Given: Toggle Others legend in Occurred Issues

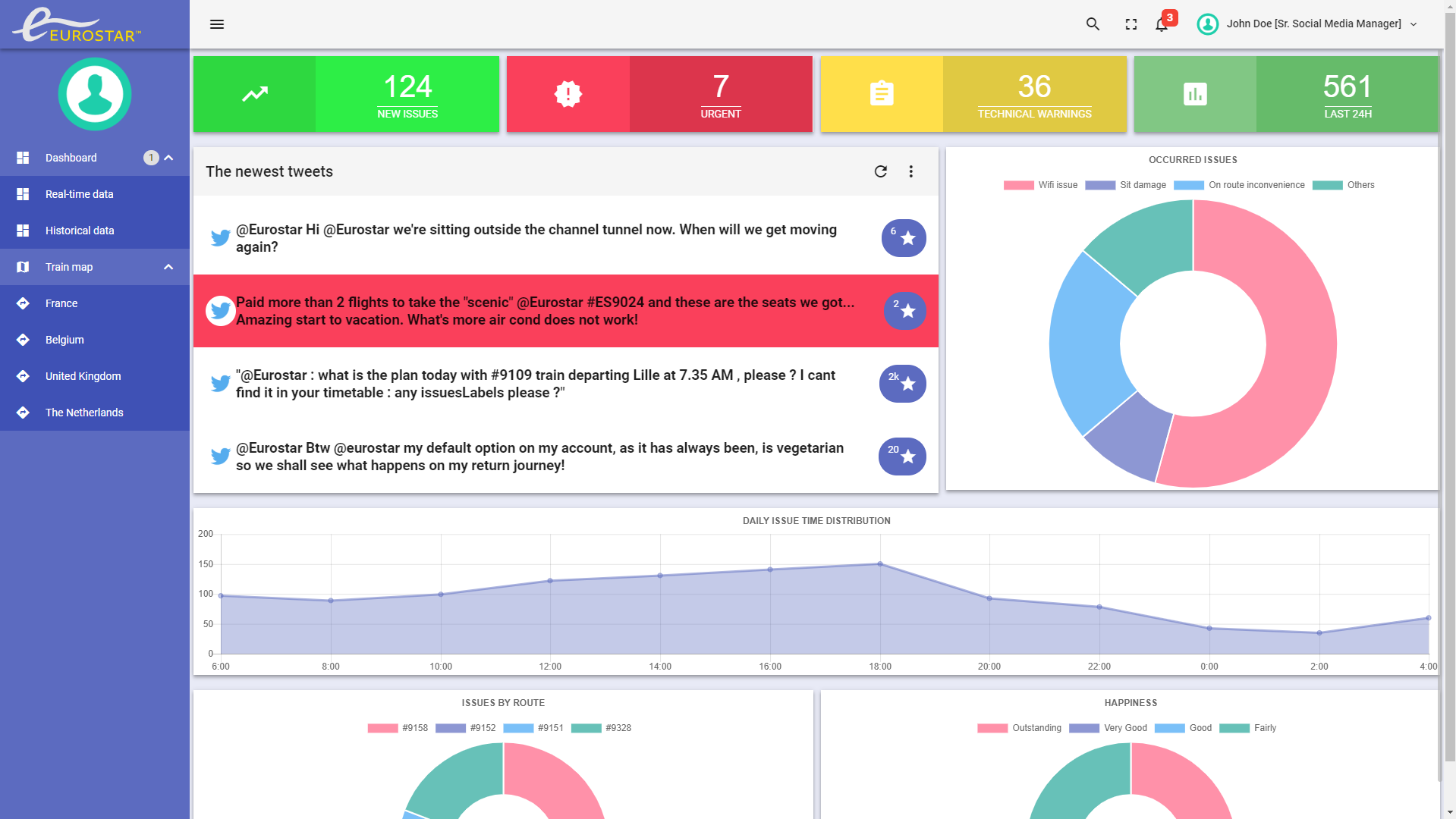Looking at the screenshot, I should [x=1343, y=185].
